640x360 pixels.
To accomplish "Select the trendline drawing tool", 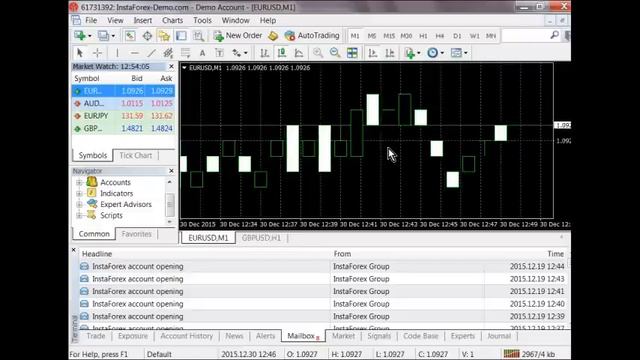I will pyautogui.click(x=151, y=53).
